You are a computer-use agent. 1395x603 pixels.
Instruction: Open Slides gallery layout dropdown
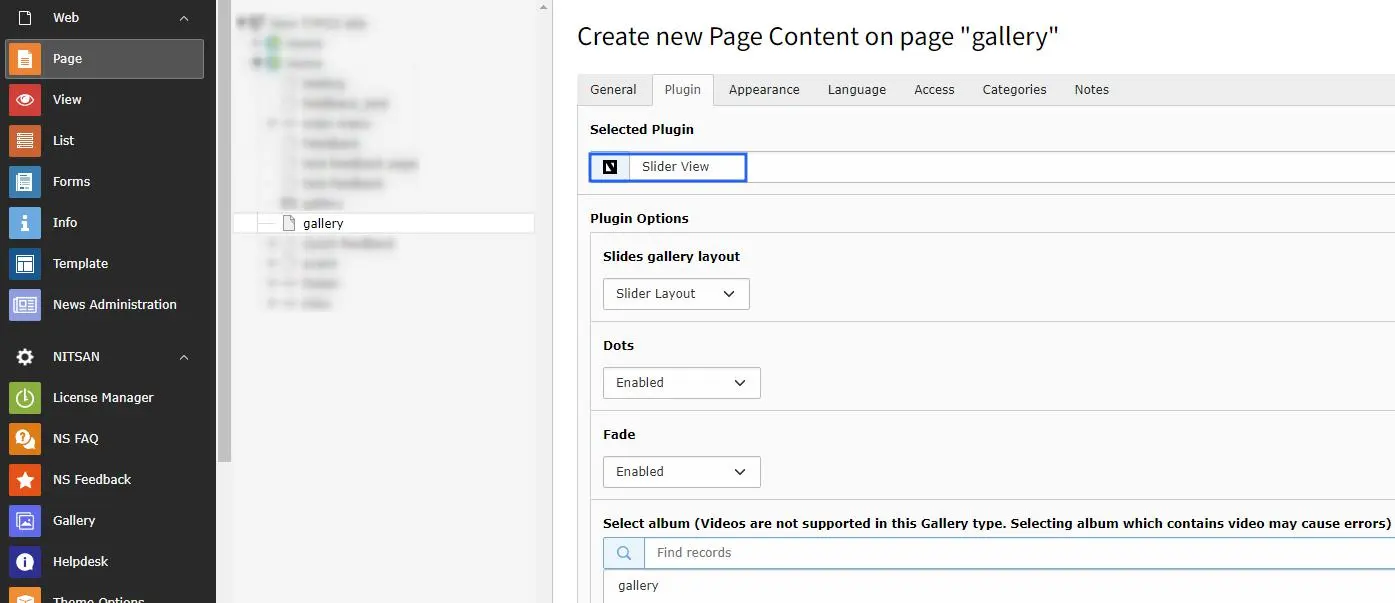676,294
